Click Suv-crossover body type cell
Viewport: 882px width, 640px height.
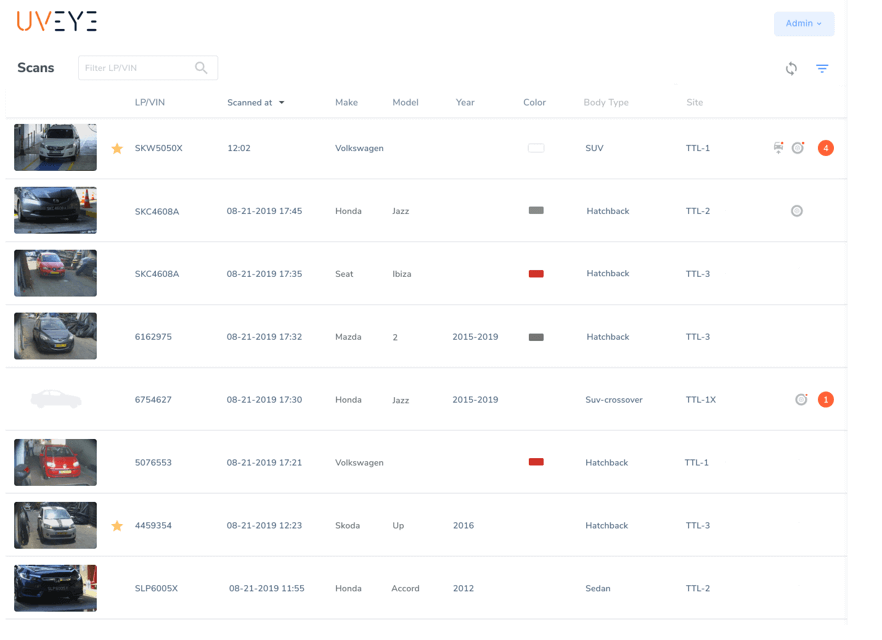[x=614, y=400]
